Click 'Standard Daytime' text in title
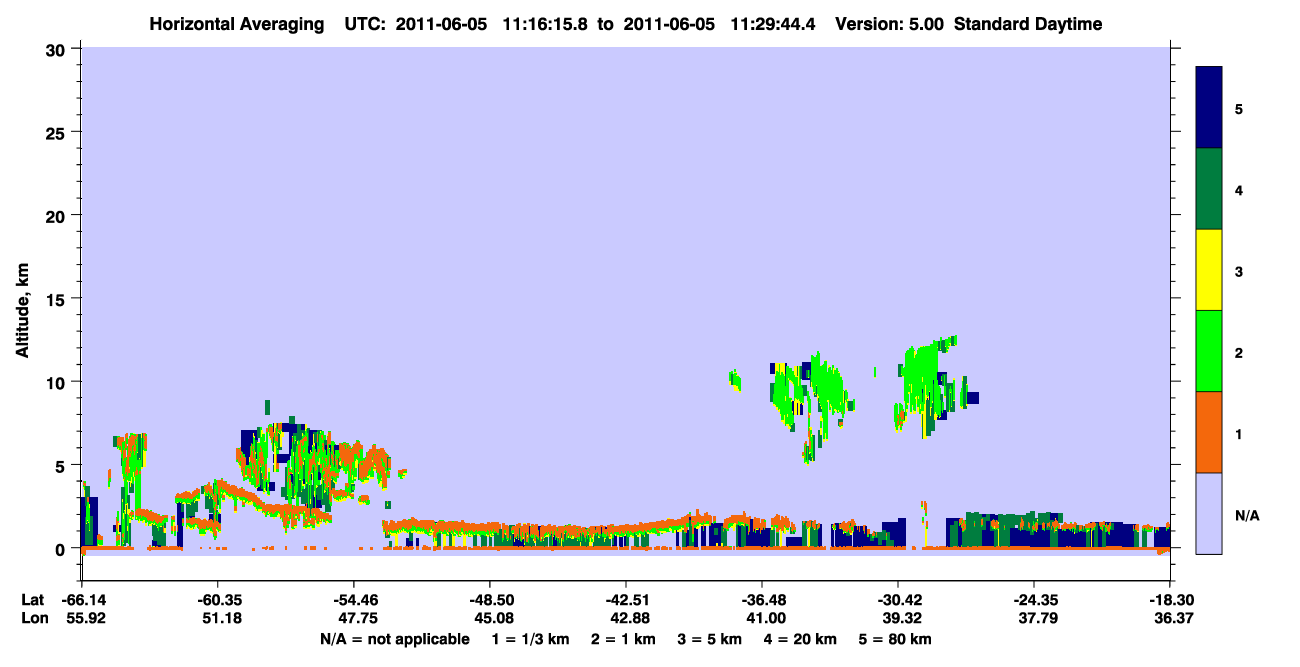The height and width of the screenshot is (667, 1300). pos(1028,25)
